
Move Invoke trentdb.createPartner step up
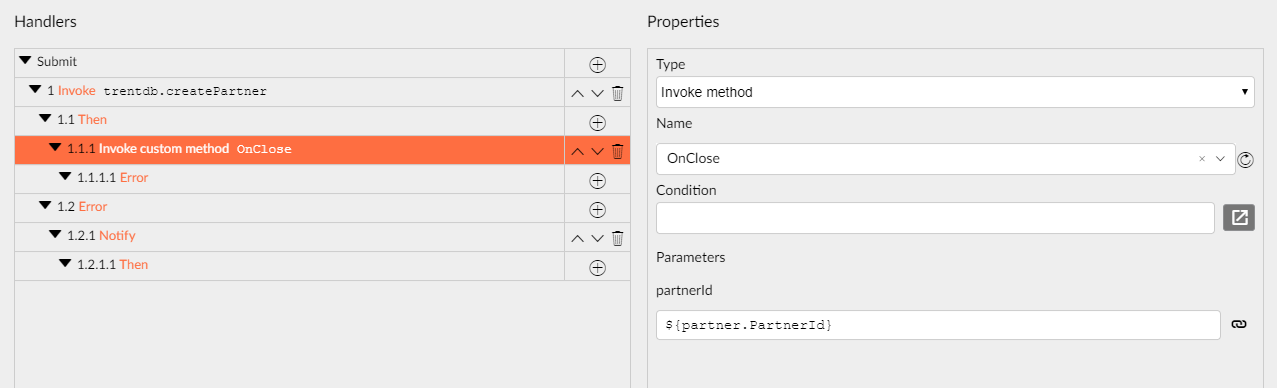pyautogui.click(x=577, y=94)
